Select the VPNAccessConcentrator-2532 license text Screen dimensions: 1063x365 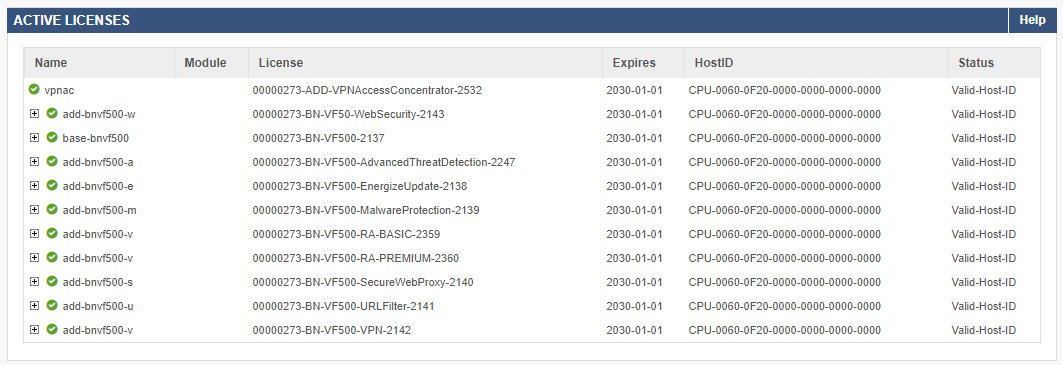367,90
